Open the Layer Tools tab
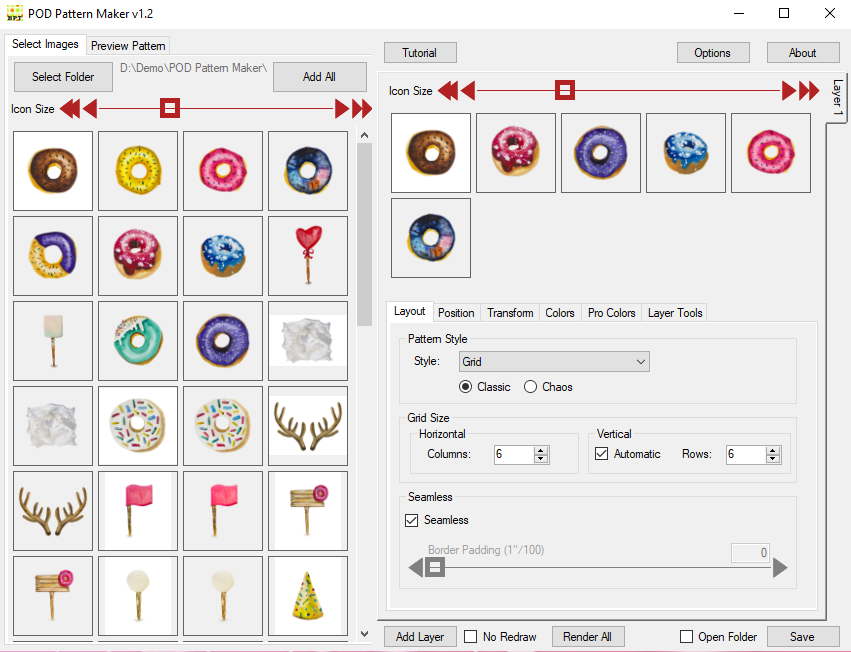The width and height of the screenshot is (851, 652). tap(675, 313)
